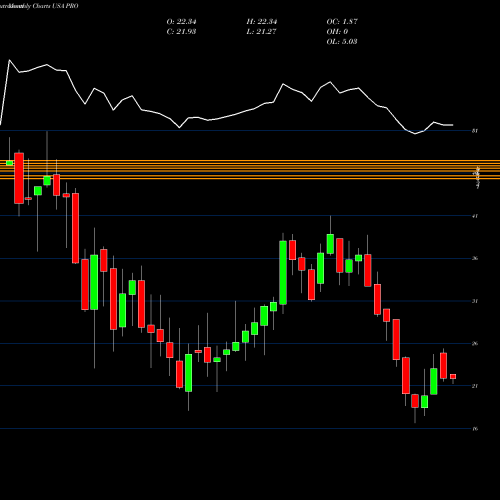This screenshot has width=500, height=500.
Task: Select the high value H: 22.34
Action: coord(262,22)
